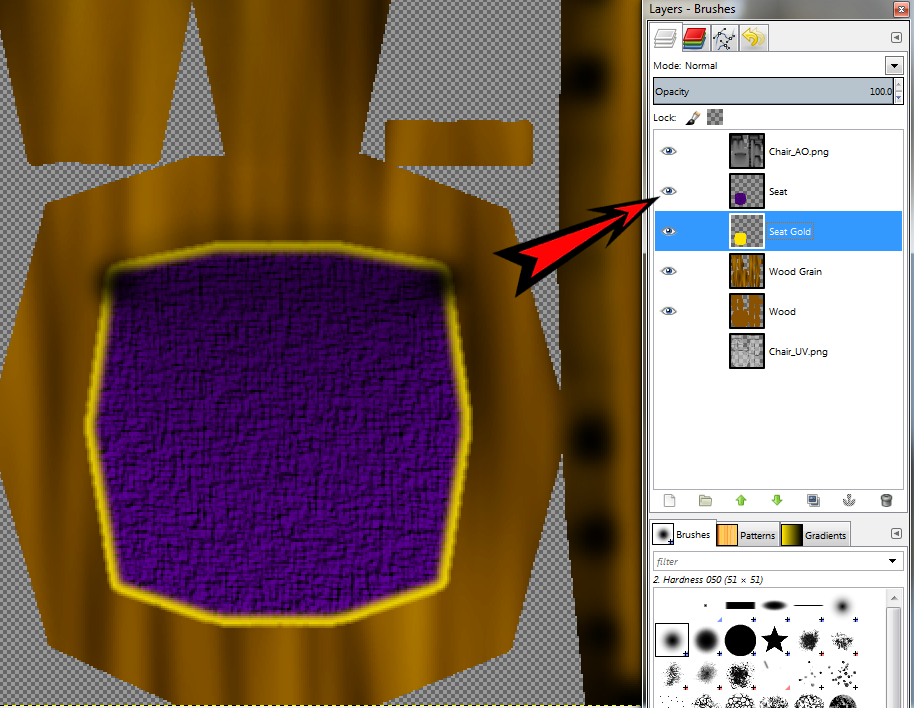Click the Opacity spinner arrows
The image size is (914, 708).
pyautogui.click(x=898, y=91)
